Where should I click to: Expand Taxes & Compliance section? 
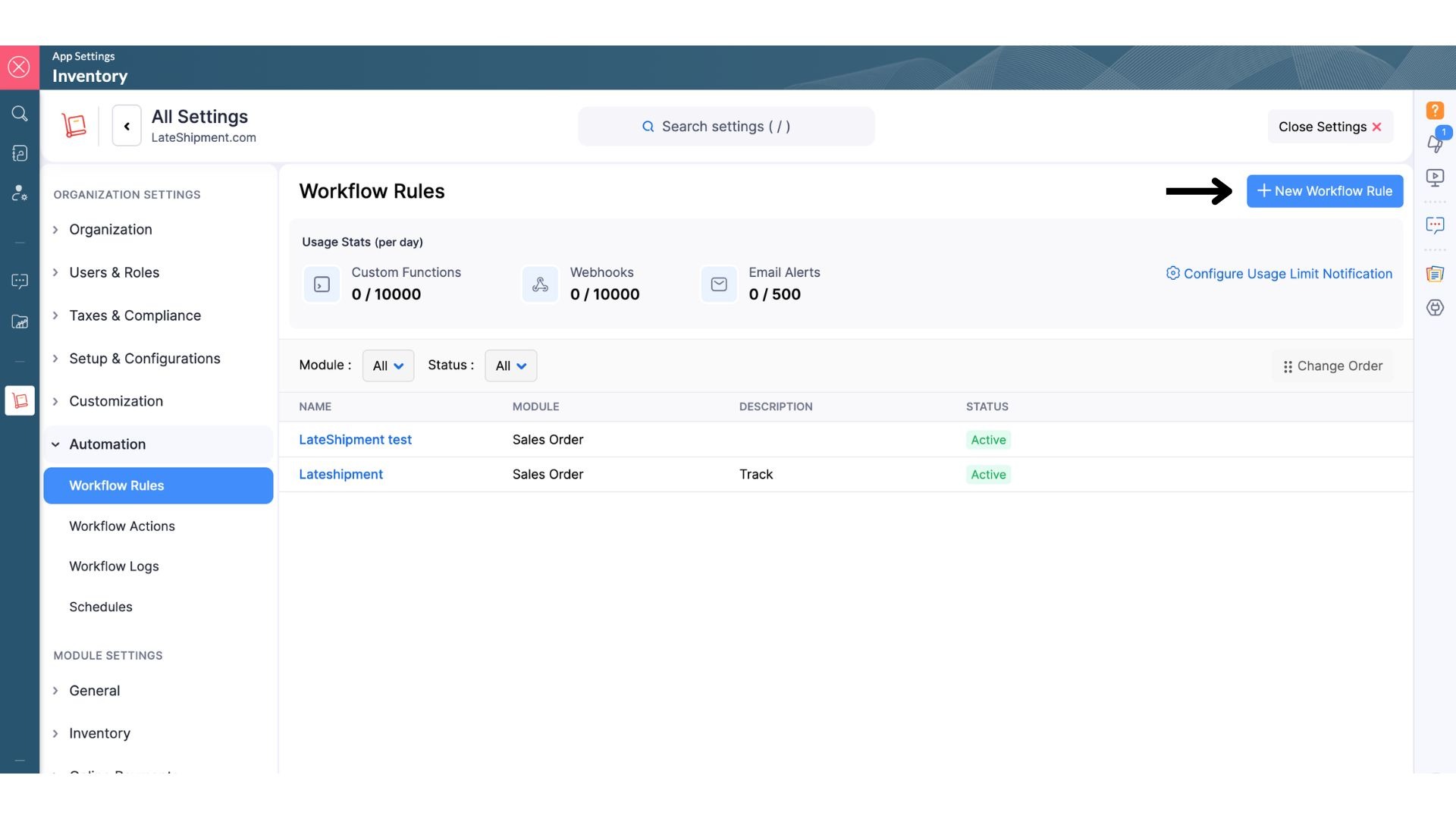(x=135, y=315)
